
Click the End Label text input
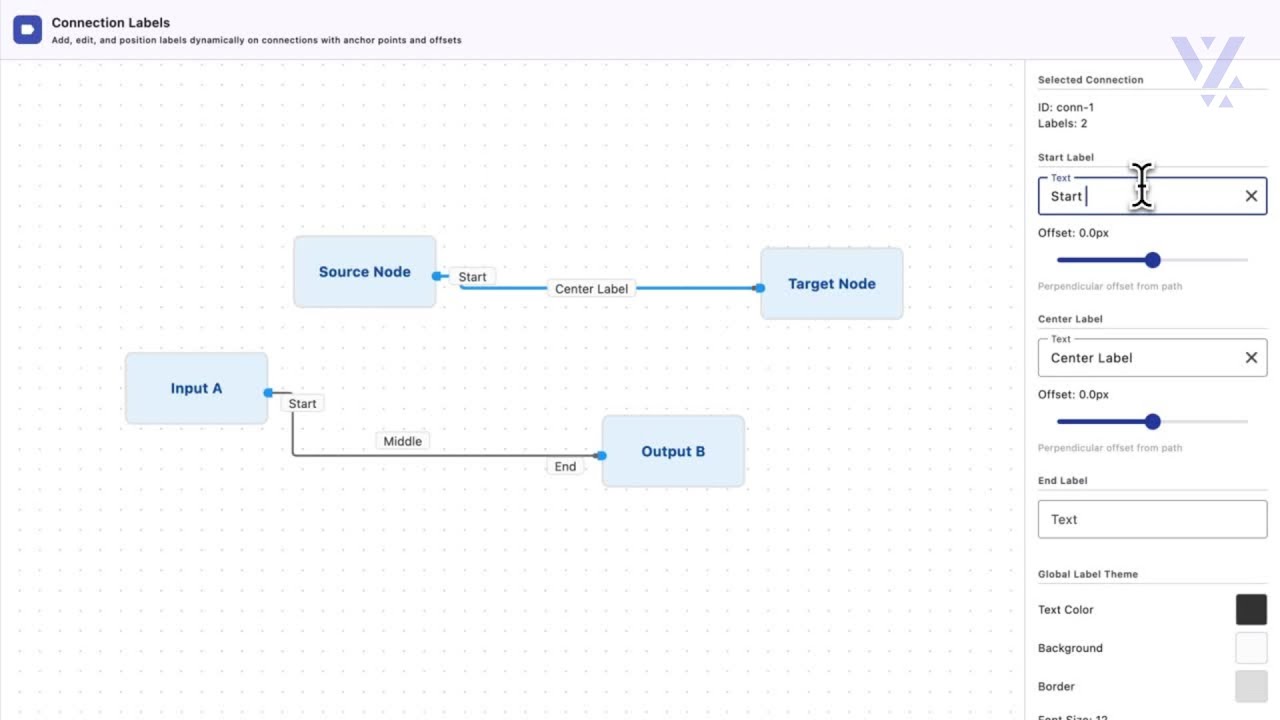tap(1152, 519)
